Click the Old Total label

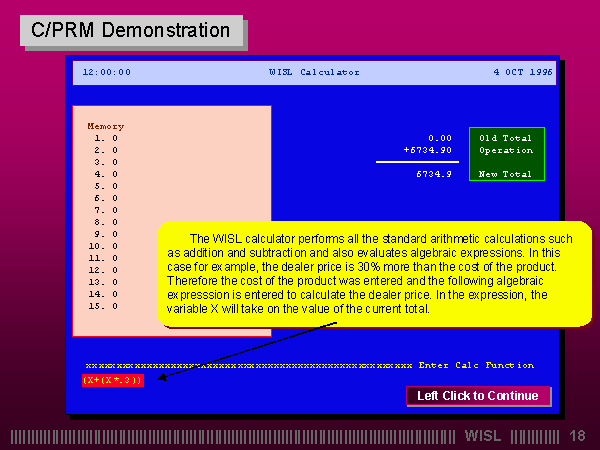pyautogui.click(x=503, y=138)
